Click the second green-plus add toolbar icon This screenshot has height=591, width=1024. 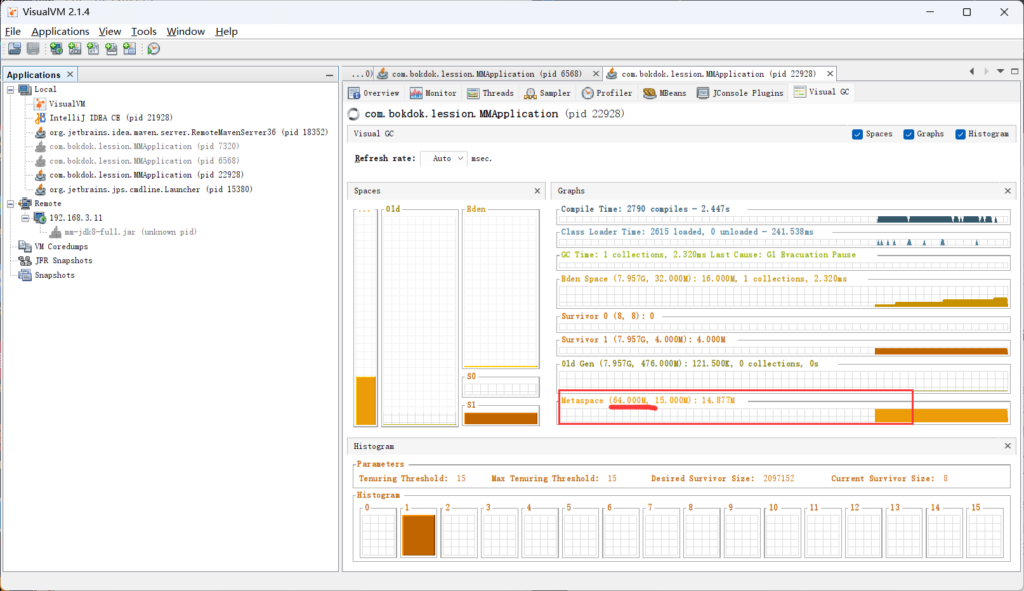tap(74, 49)
